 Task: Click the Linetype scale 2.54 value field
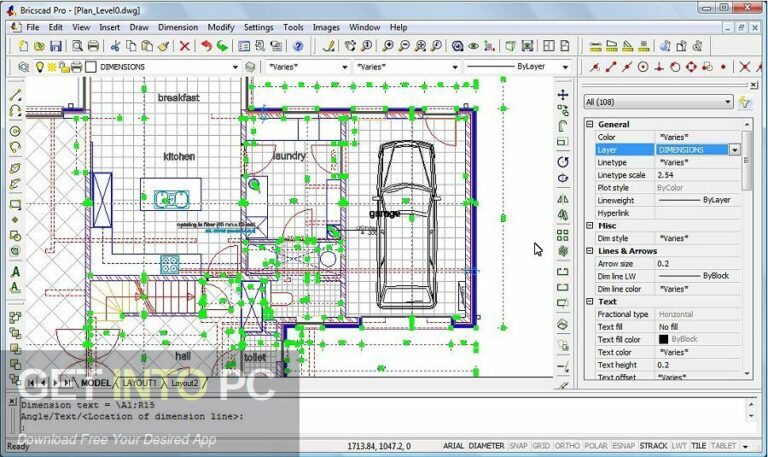click(698, 175)
